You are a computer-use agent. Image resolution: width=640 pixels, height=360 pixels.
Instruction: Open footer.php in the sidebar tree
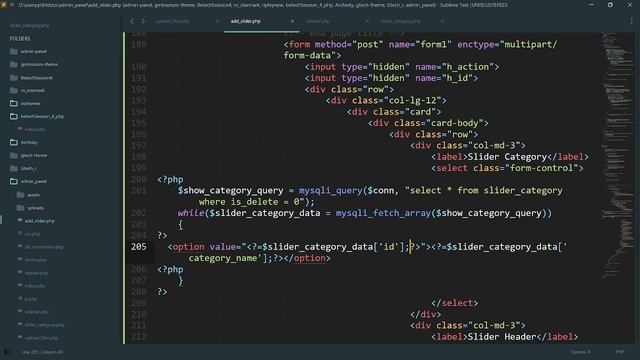(x=36, y=260)
